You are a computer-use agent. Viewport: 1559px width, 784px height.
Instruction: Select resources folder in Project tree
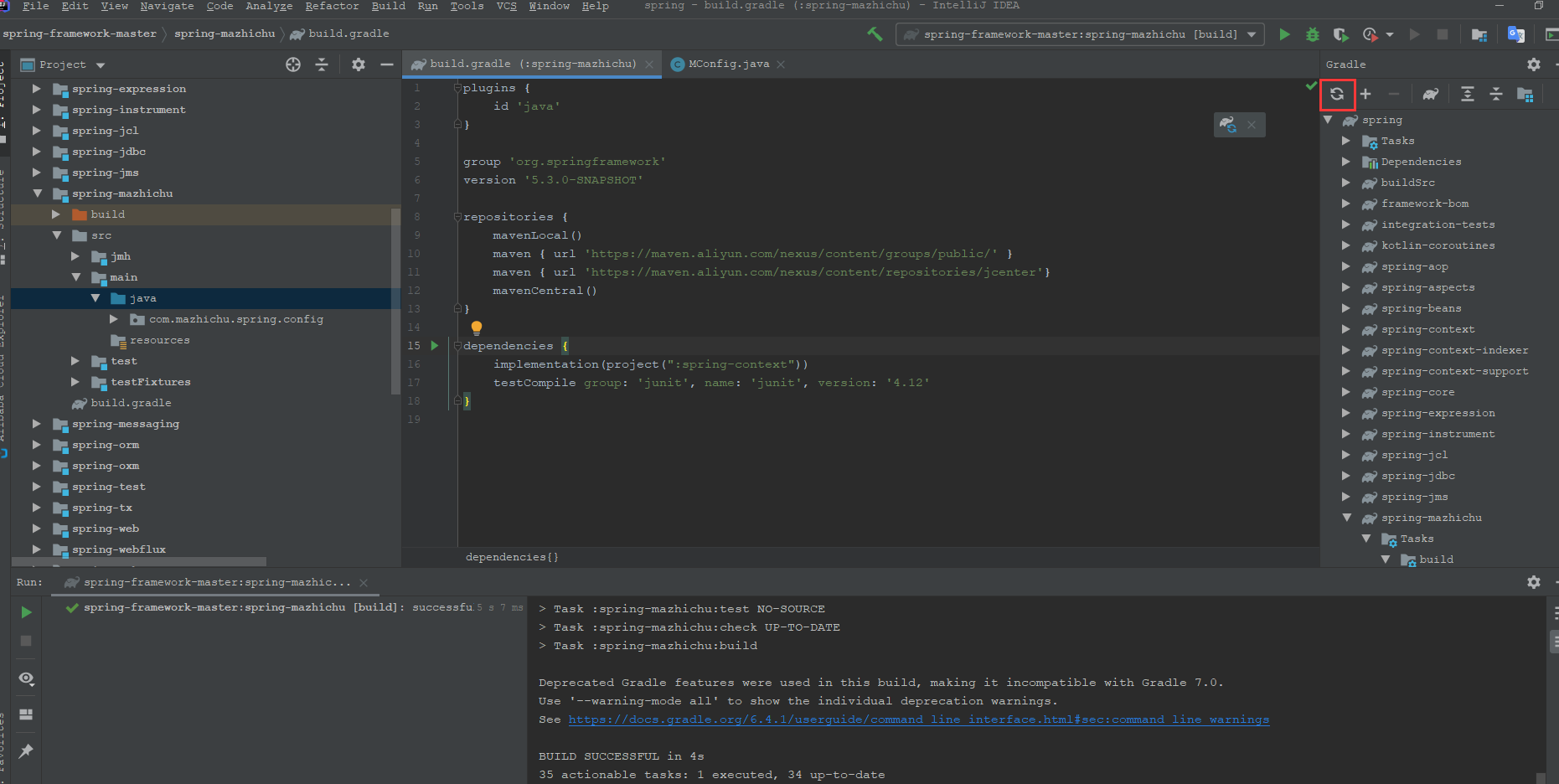tap(159, 340)
